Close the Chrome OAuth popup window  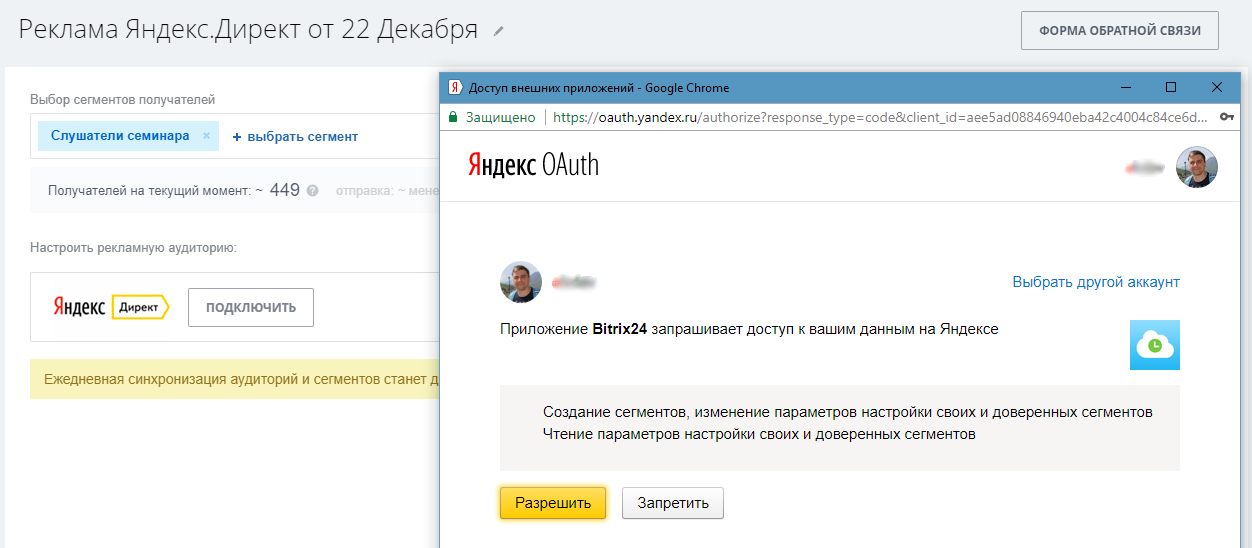tap(1217, 87)
